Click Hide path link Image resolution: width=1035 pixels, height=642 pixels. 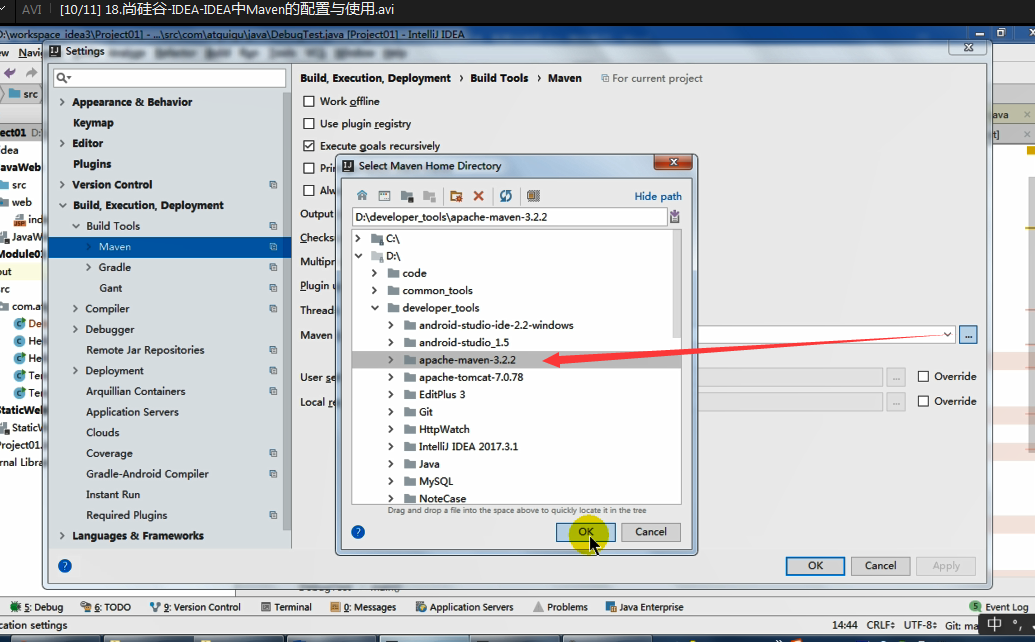657,196
